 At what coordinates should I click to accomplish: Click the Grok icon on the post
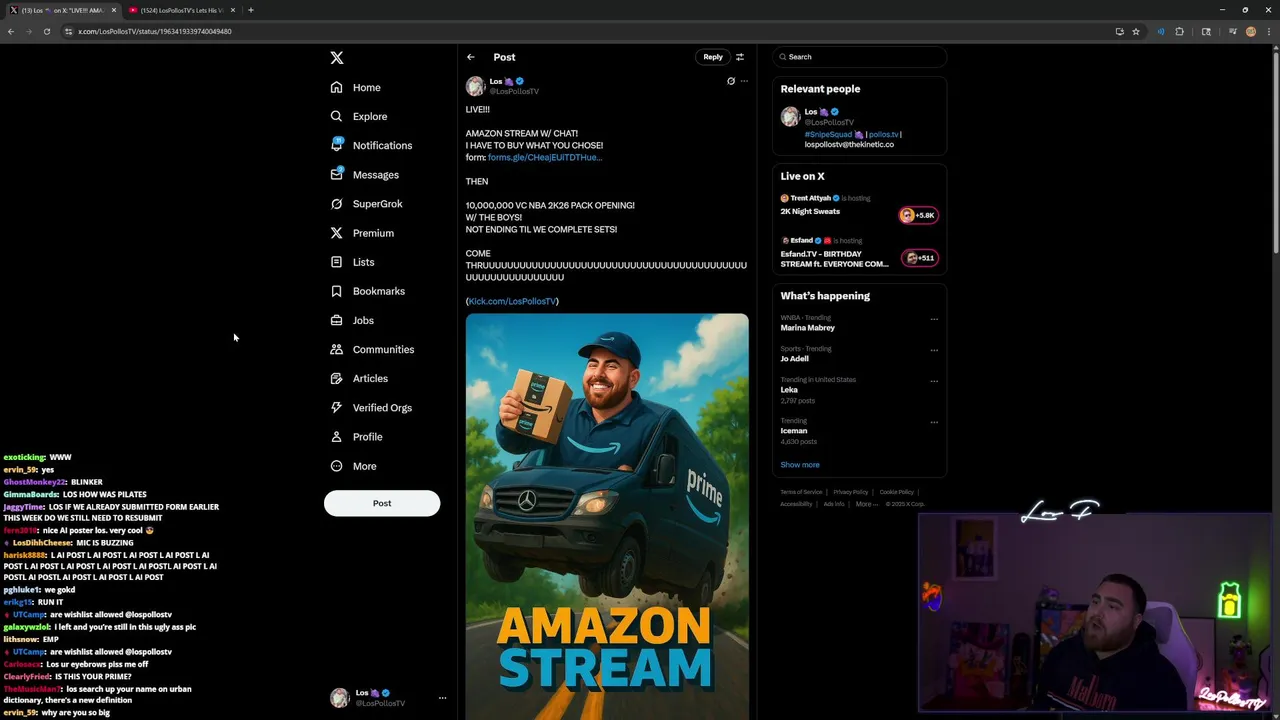point(731,81)
